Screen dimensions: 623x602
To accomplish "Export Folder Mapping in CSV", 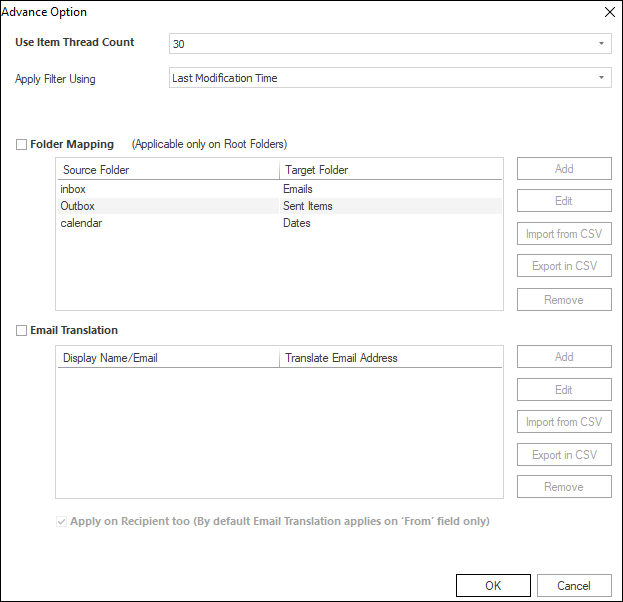I will click(x=564, y=266).
